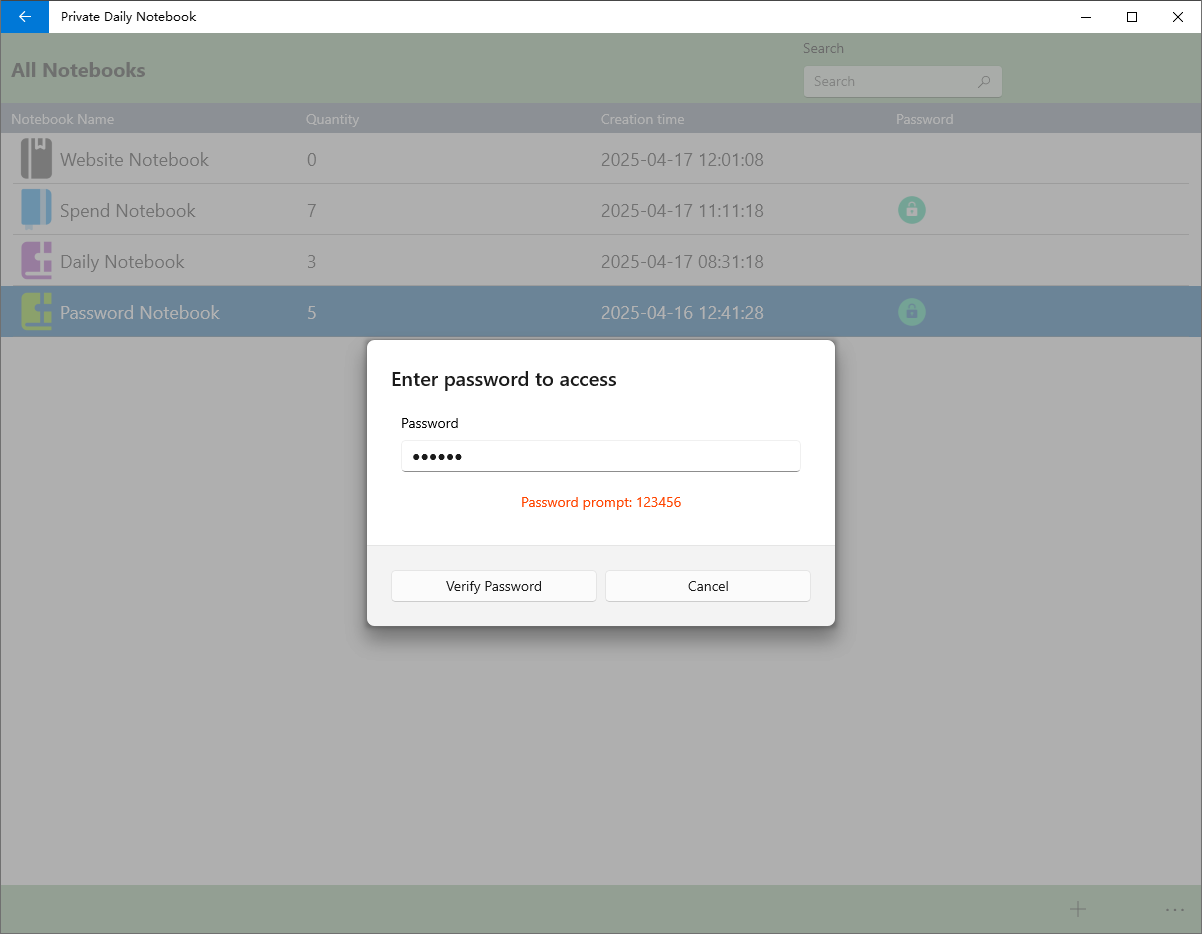
Task: Click creation time 2025-04-17 12:01:08
Action: click(682, 159)
